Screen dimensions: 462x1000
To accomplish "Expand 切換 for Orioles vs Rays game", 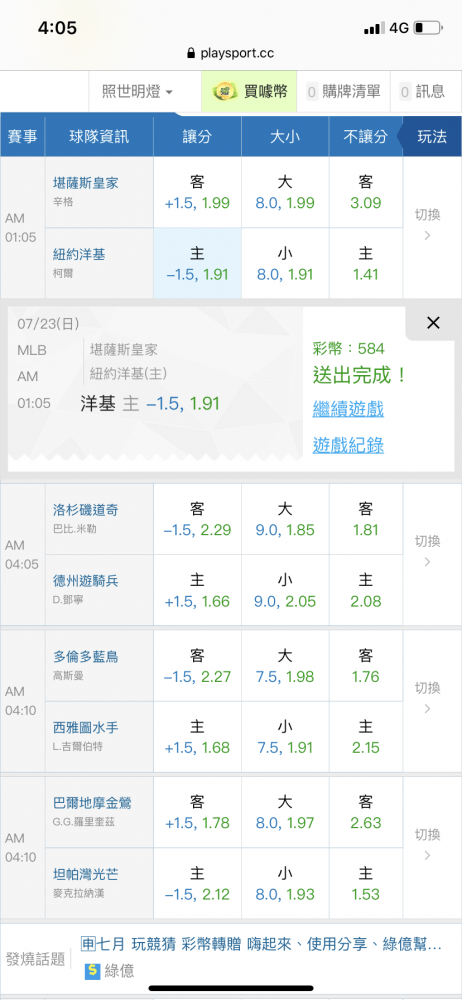I will tap(427, 844).
